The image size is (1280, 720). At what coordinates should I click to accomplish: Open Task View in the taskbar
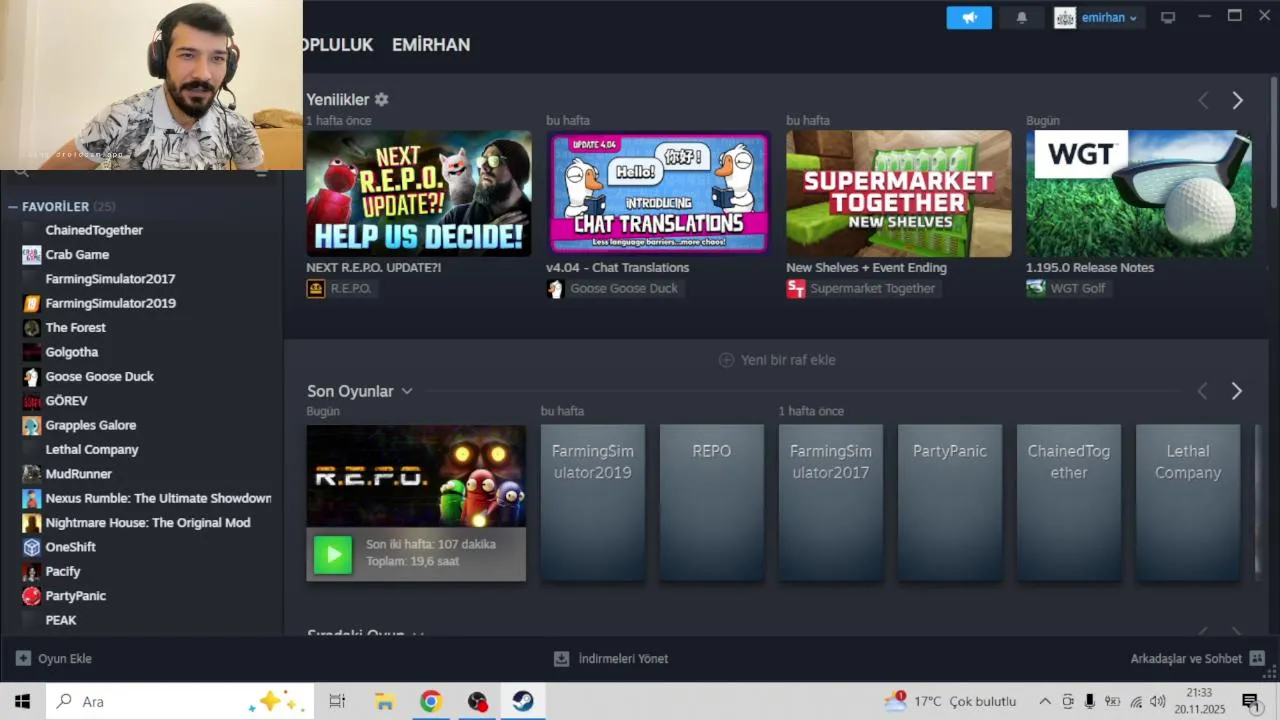point(337,701)
